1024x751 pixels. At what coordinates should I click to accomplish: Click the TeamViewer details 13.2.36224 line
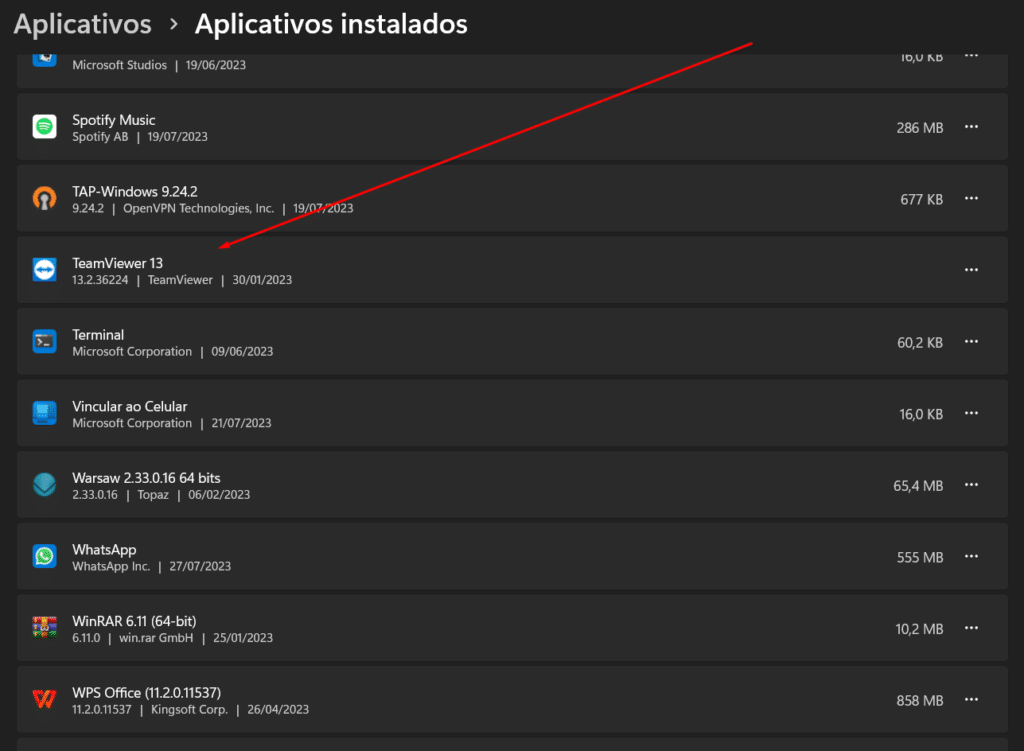coord(182,280)
